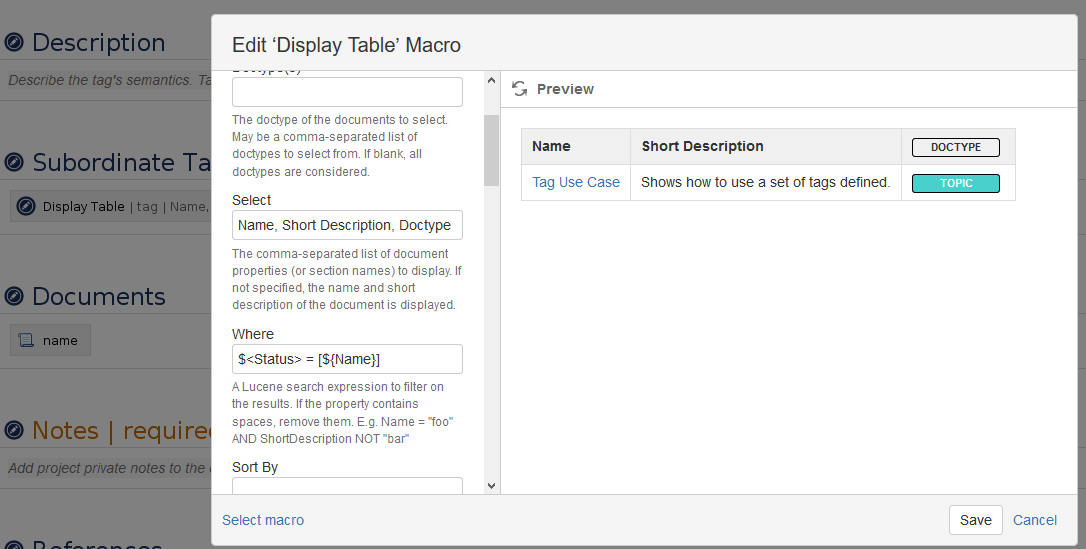
Task: Click the Description section heading icon
Action: (14, 43)
